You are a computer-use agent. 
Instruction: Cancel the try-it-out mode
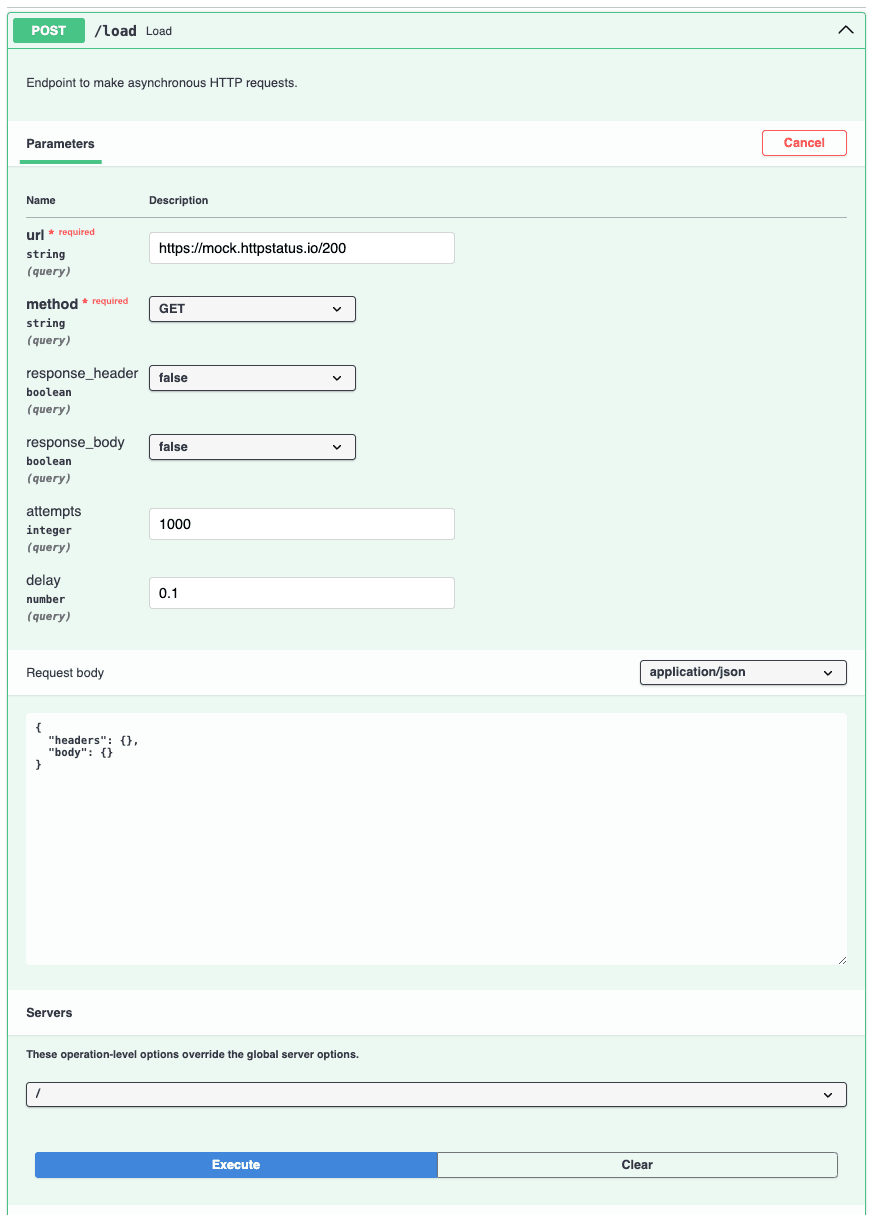(804, 142)
